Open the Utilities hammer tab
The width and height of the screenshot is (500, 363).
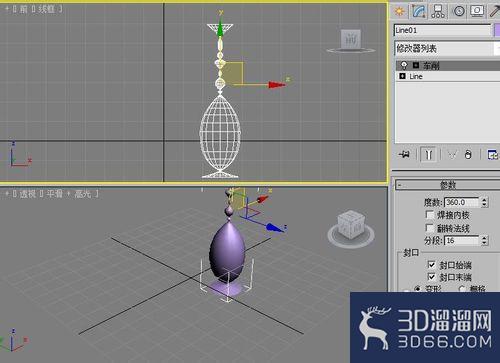click(x=495, y=11)
